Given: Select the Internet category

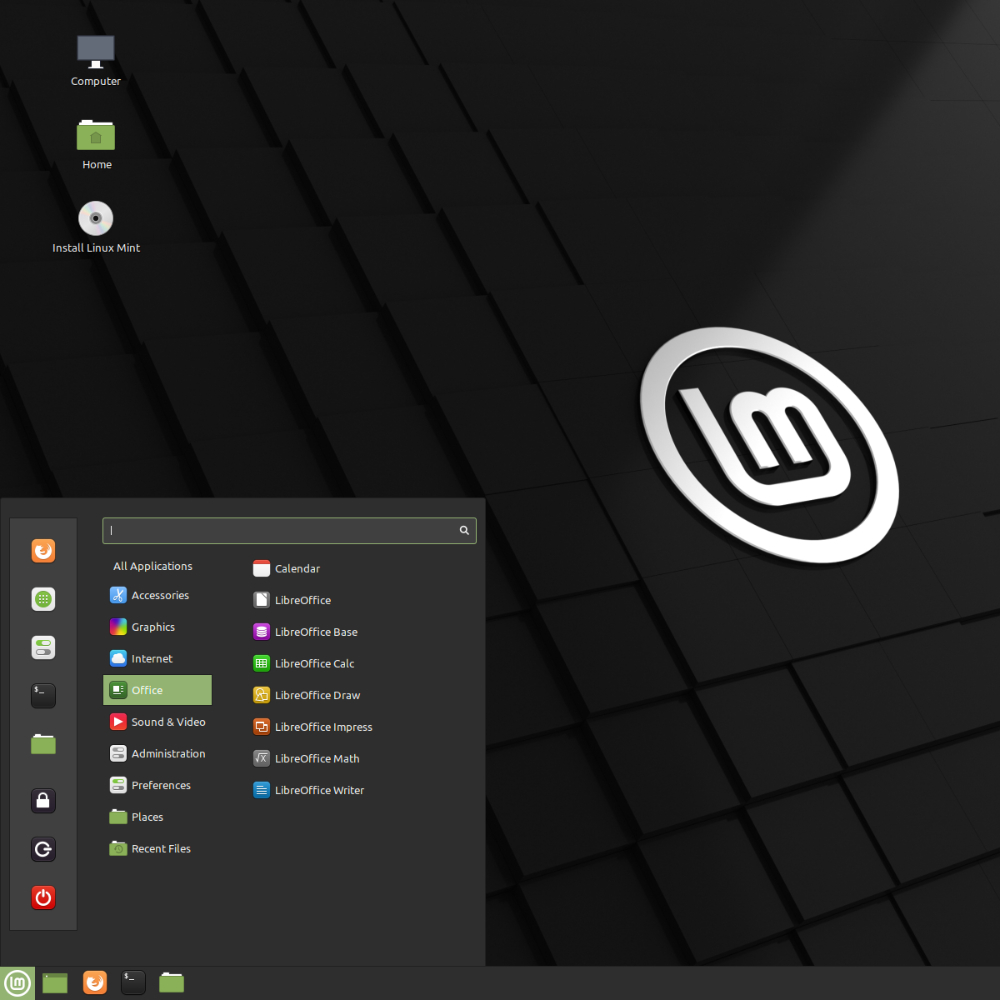Looking at the screenshot, I should tap(157, 658).
